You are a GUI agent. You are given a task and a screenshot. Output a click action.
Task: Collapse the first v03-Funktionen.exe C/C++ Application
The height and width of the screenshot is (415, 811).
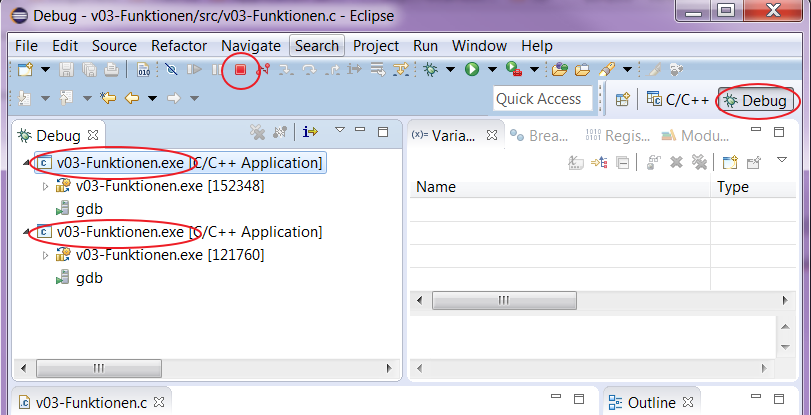click(x=26, y=164)
